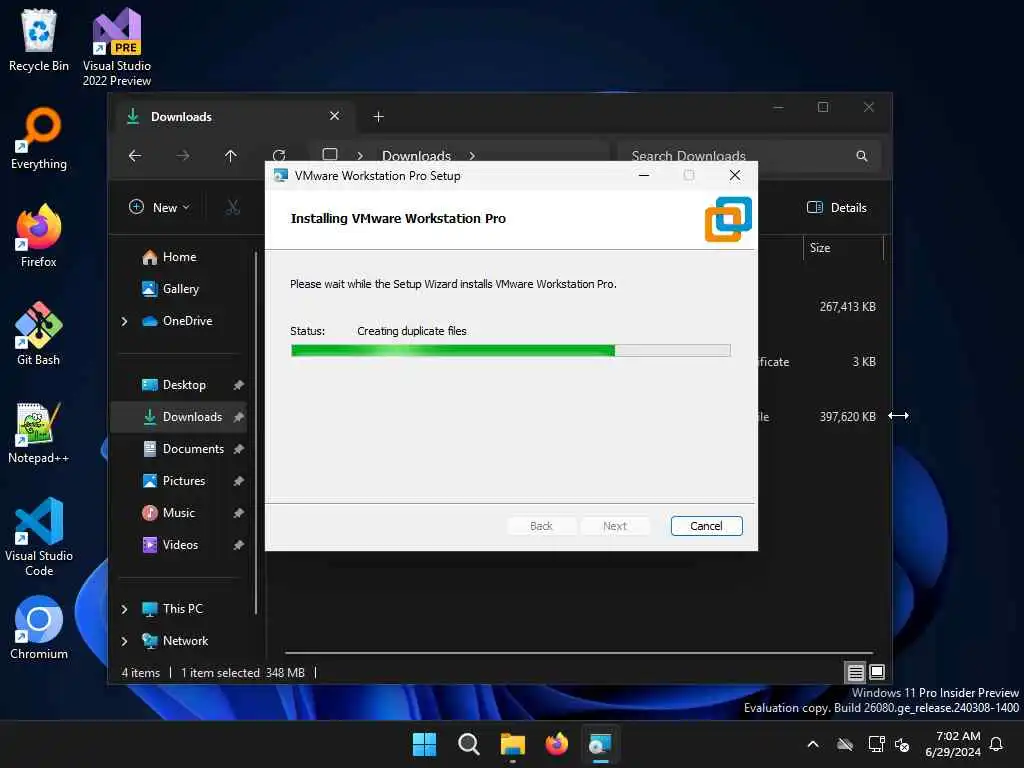Launch the Everything search desktop shortcut
The image size is (1024, 768).
coord(39,138)
